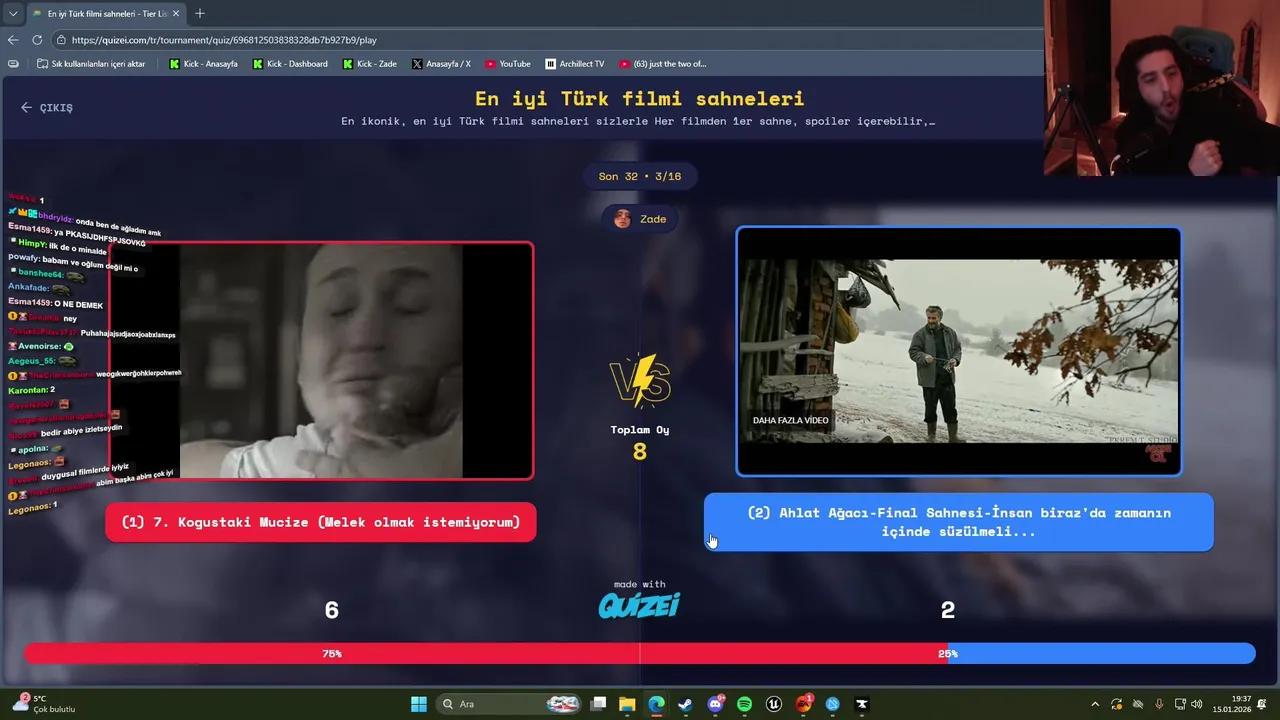Click the site info icon in address bar
The image size is (1280, 720).
click(x=61, y=40)
